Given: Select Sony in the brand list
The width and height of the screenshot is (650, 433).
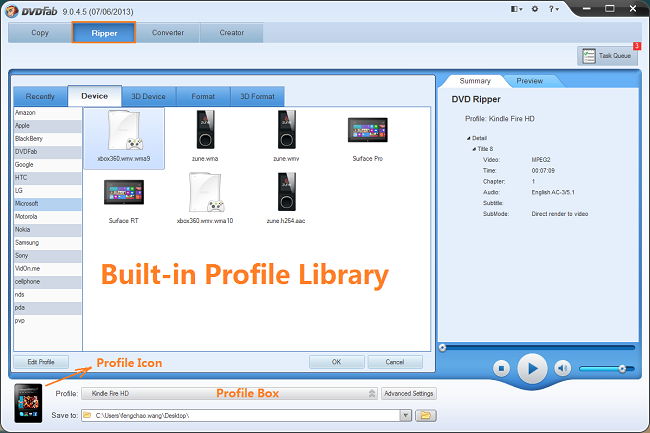Looking at the screenshot, I should [x=48, y=256].
